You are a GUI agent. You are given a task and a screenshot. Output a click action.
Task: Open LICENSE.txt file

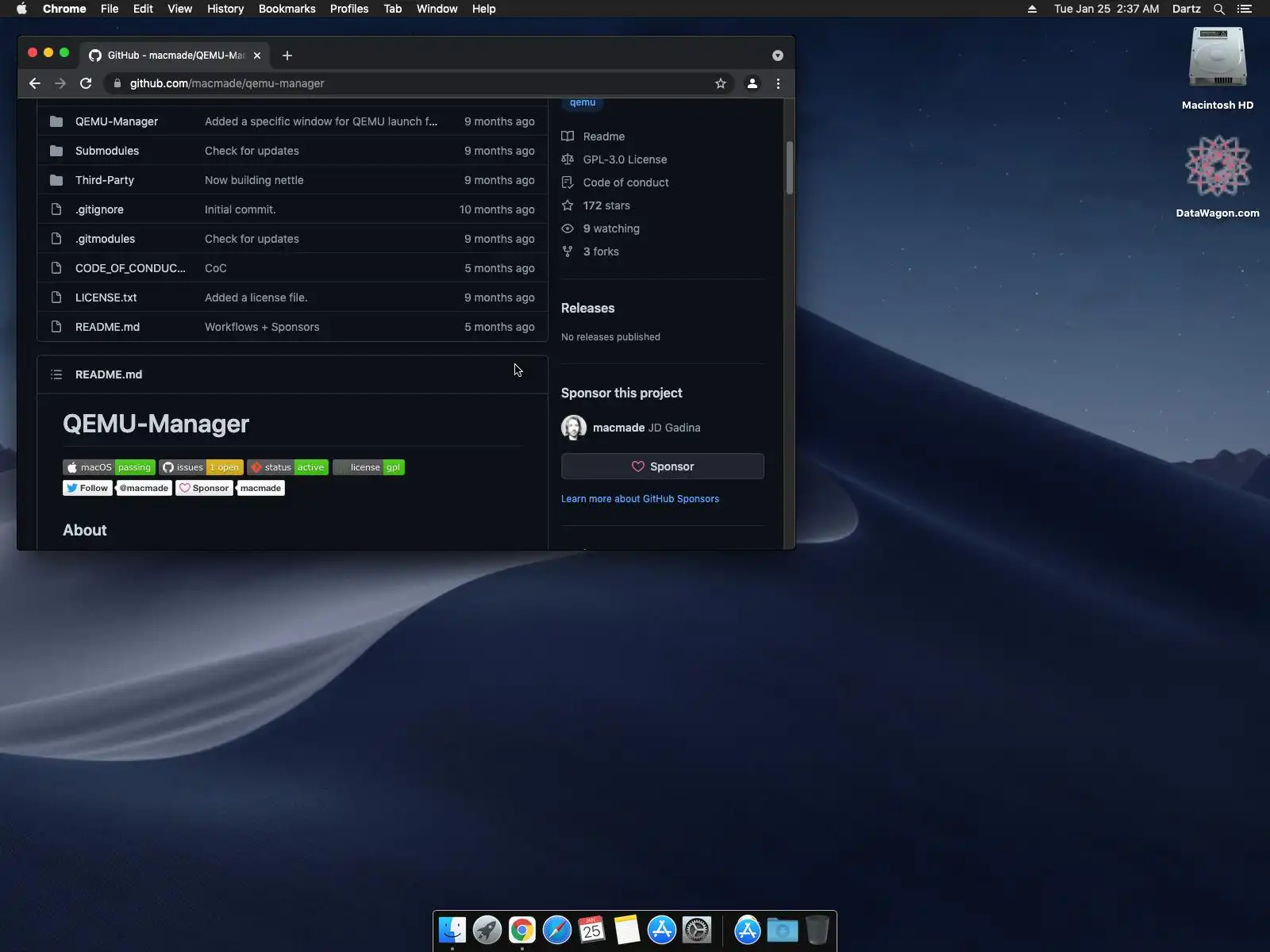coord(106,297)
